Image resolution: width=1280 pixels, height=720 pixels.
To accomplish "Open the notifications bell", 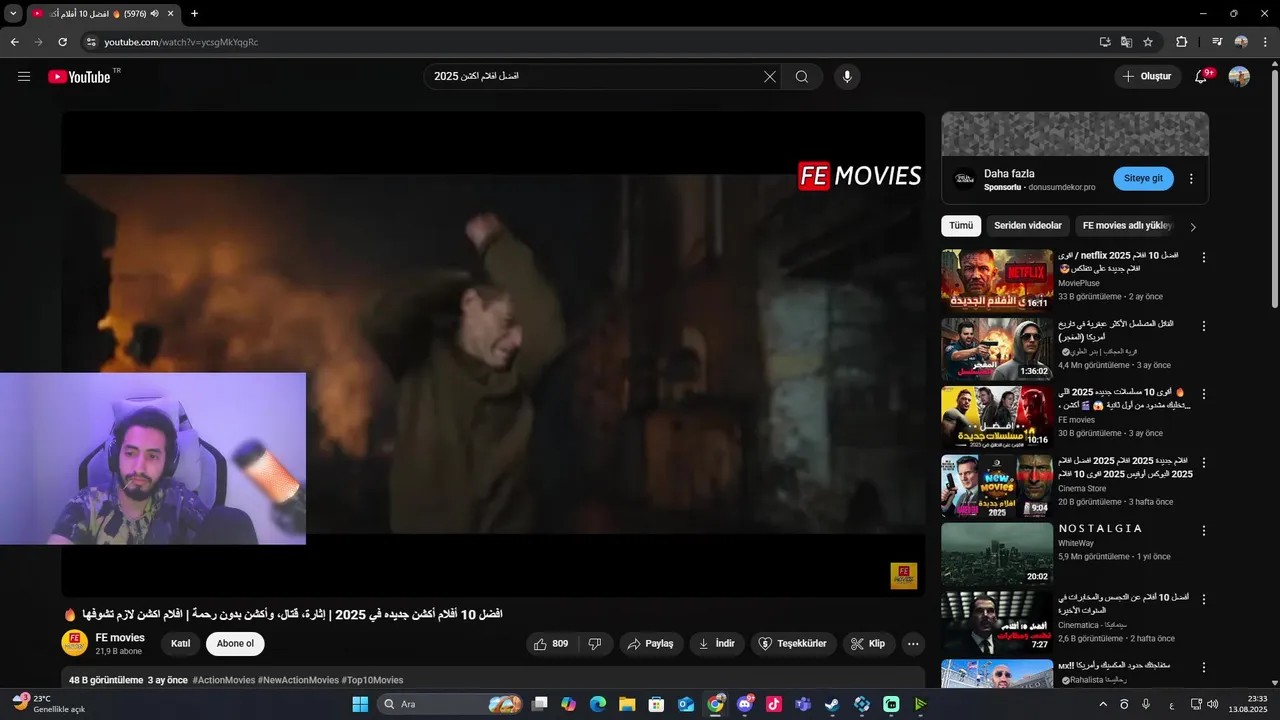I will tap(1201, 77).
